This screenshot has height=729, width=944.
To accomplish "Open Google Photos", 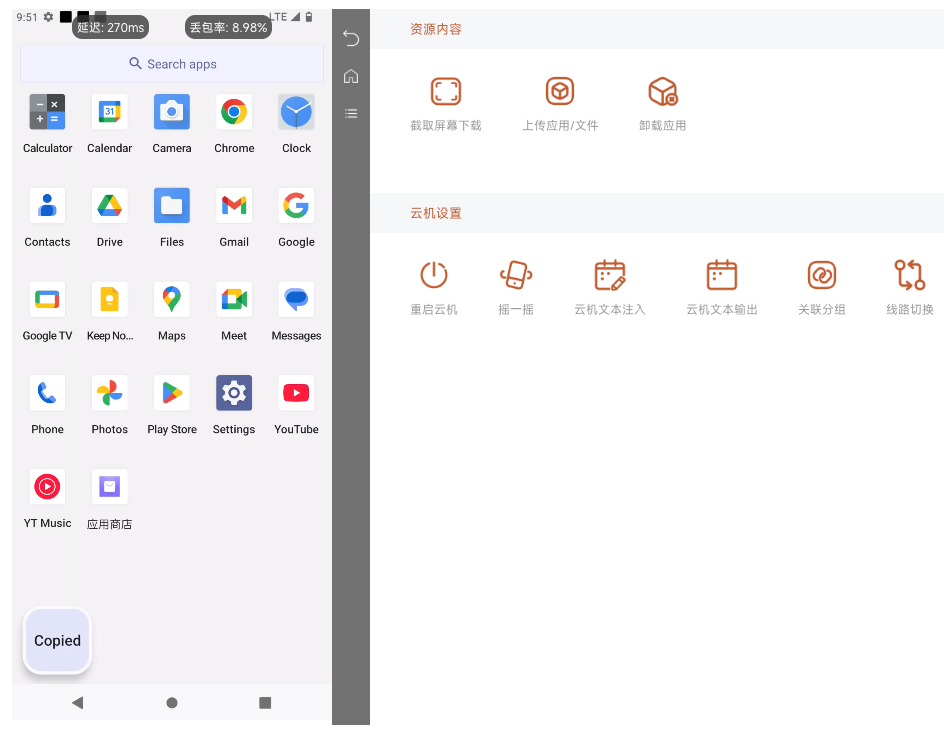I will [x=110, y=393].
